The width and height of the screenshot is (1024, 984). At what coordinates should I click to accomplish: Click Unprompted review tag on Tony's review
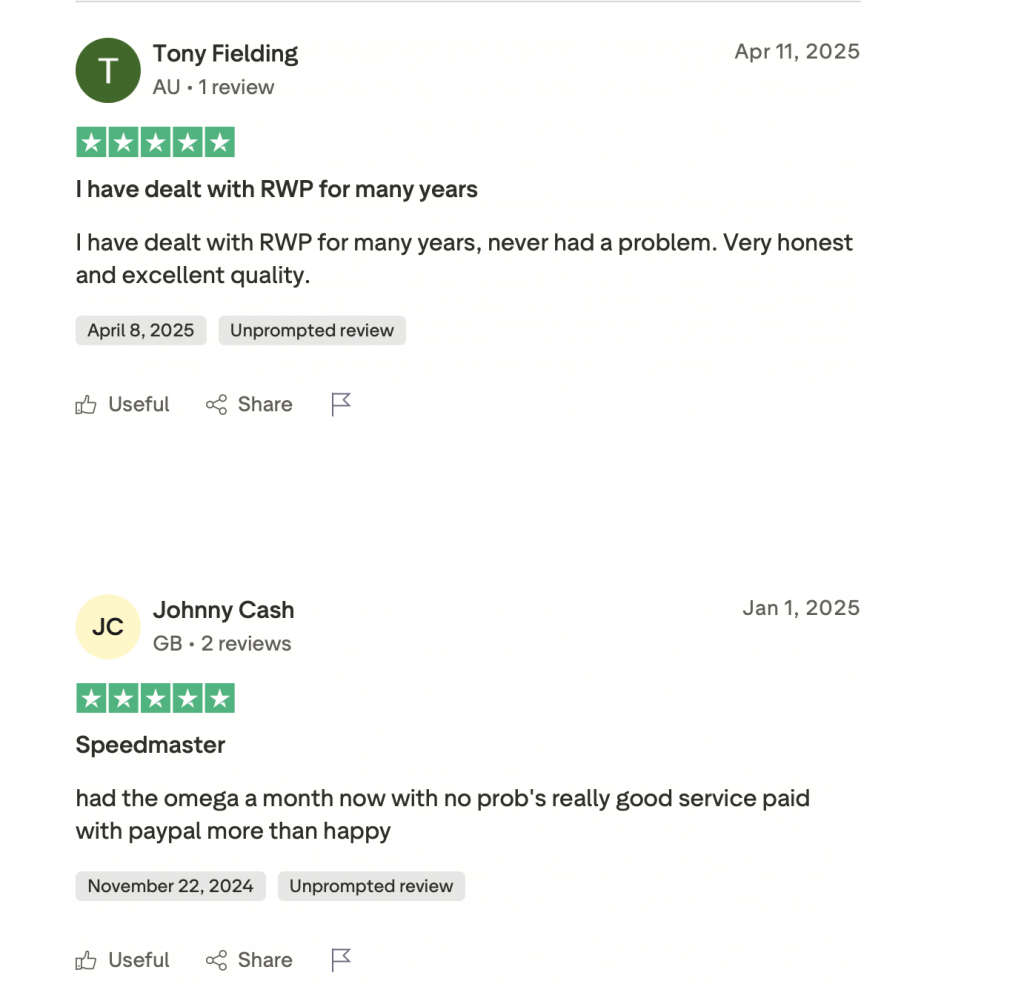[x=312, y=331]
